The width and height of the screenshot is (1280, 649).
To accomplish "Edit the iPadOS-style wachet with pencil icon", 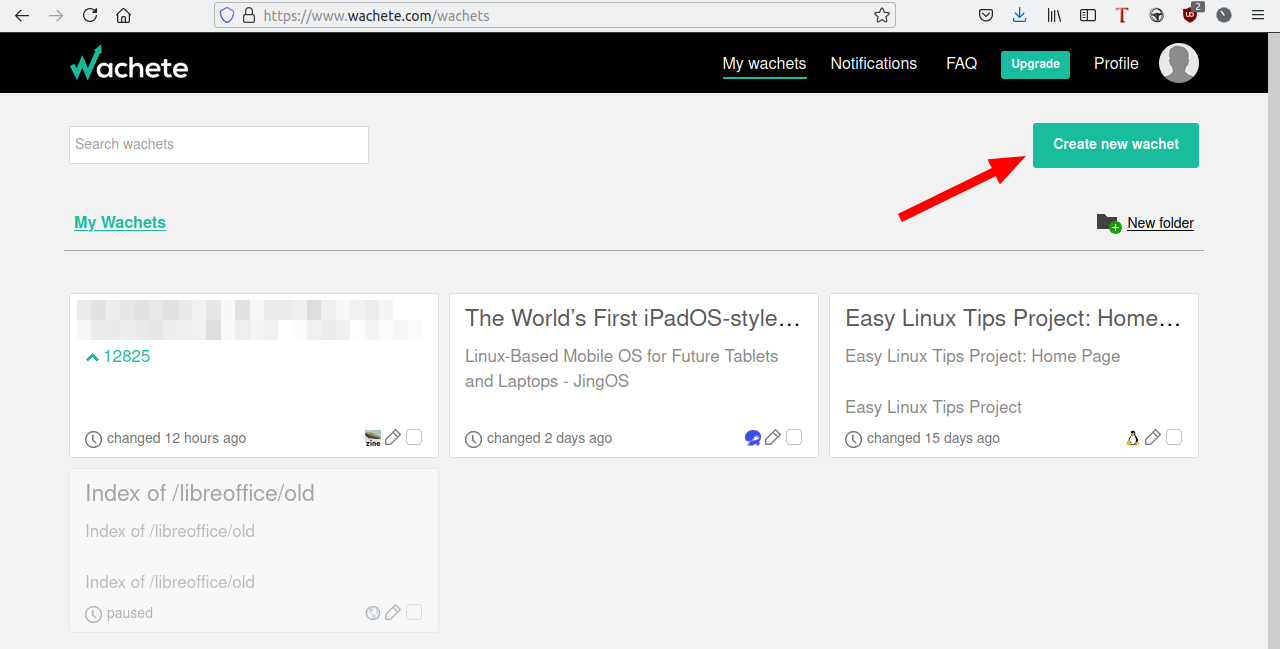I will click(773, 437).
